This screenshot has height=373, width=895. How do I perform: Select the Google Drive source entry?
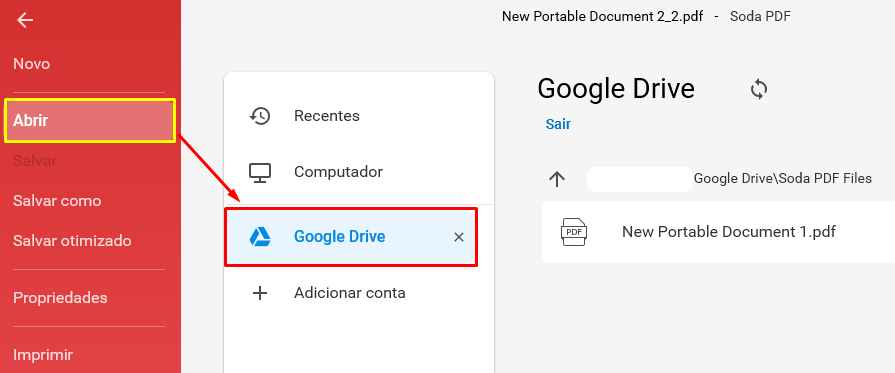pyautogui.click(x=350, y=236)
